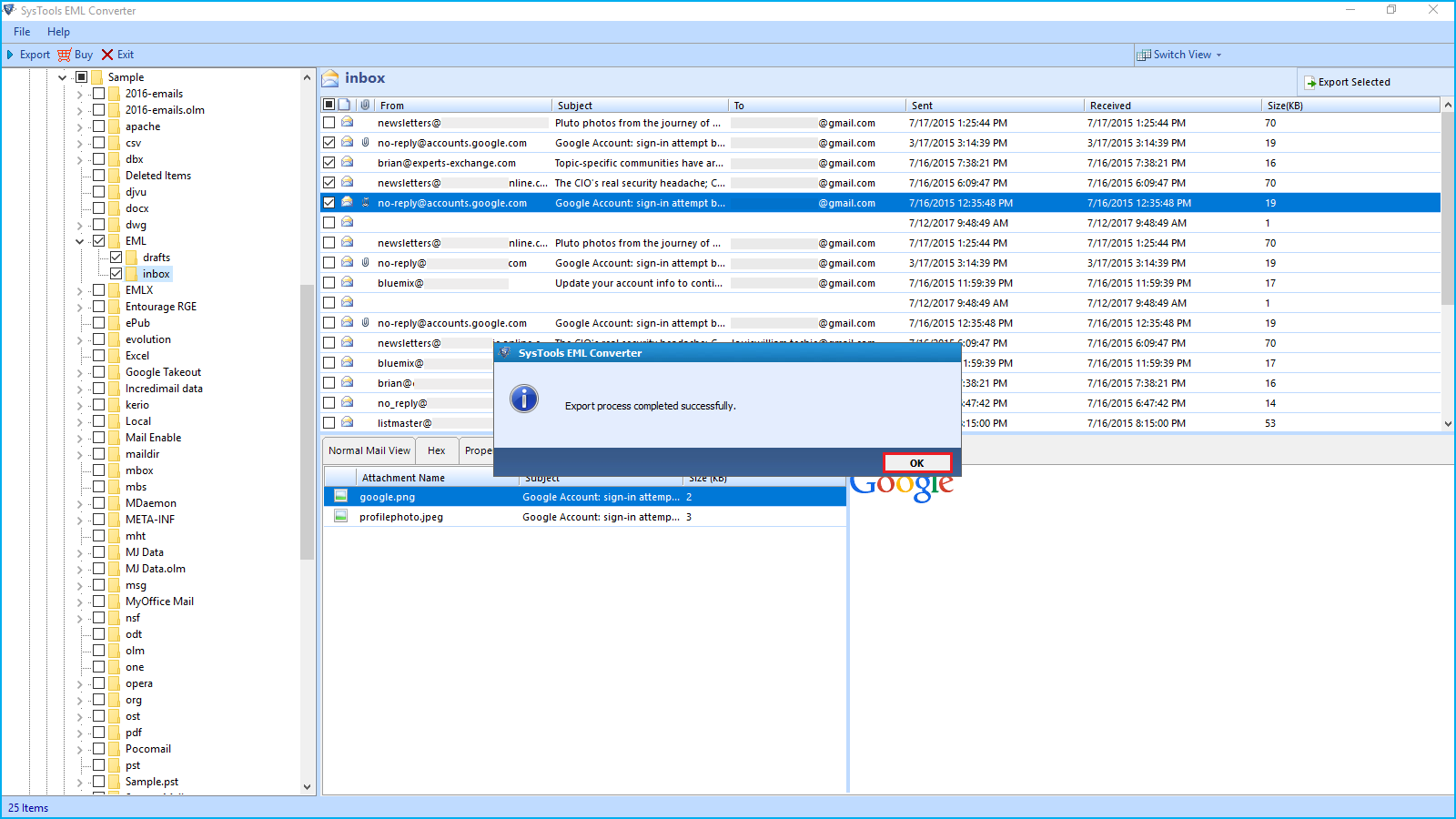Image resolution: width=1456 pixels, height=819 pixels.
Task: Check the first newsletters@ Pluto photos email checkbox
Action: 329,123
